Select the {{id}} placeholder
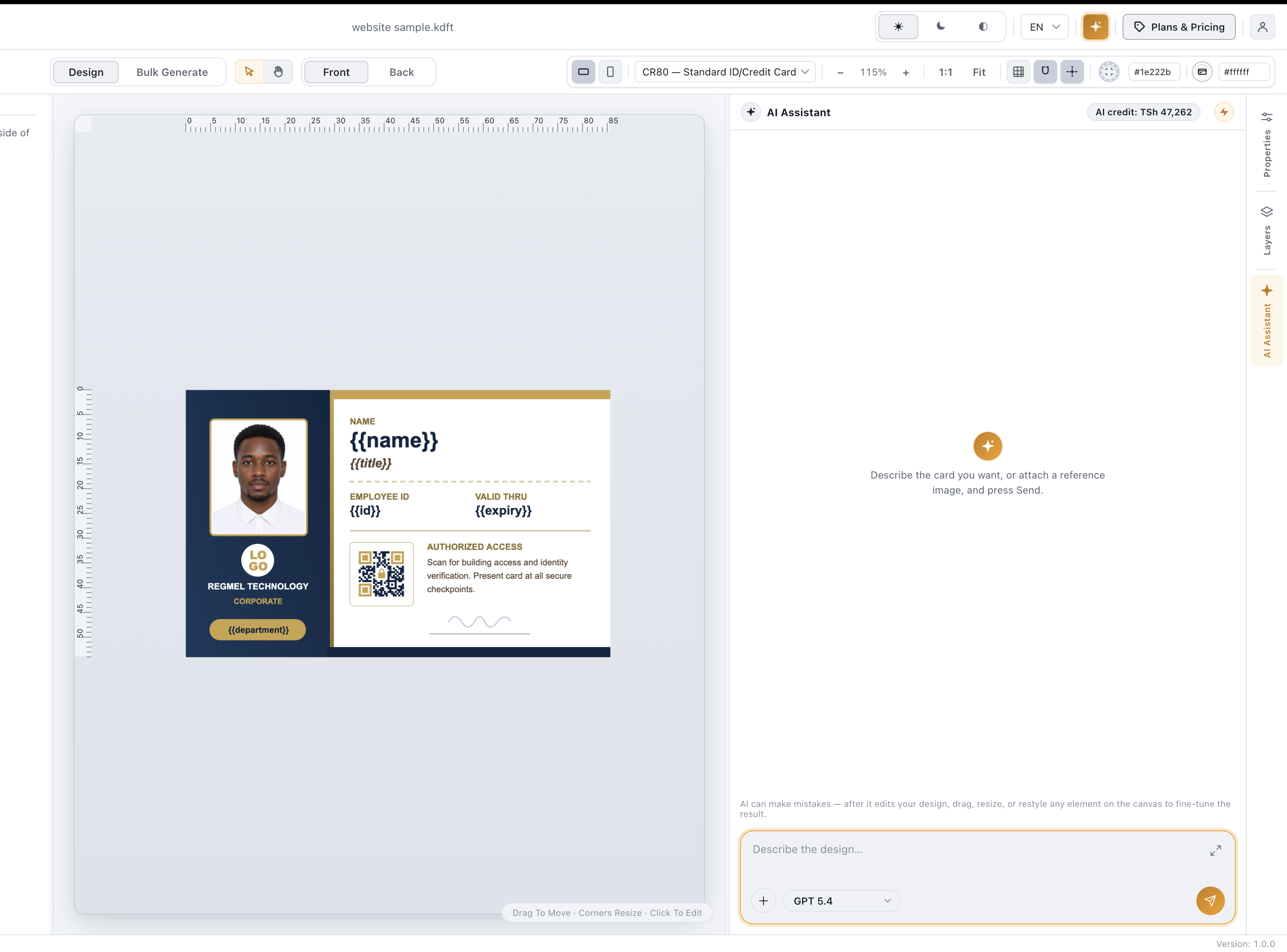The image size is (1287, 952). pos(365,510)
